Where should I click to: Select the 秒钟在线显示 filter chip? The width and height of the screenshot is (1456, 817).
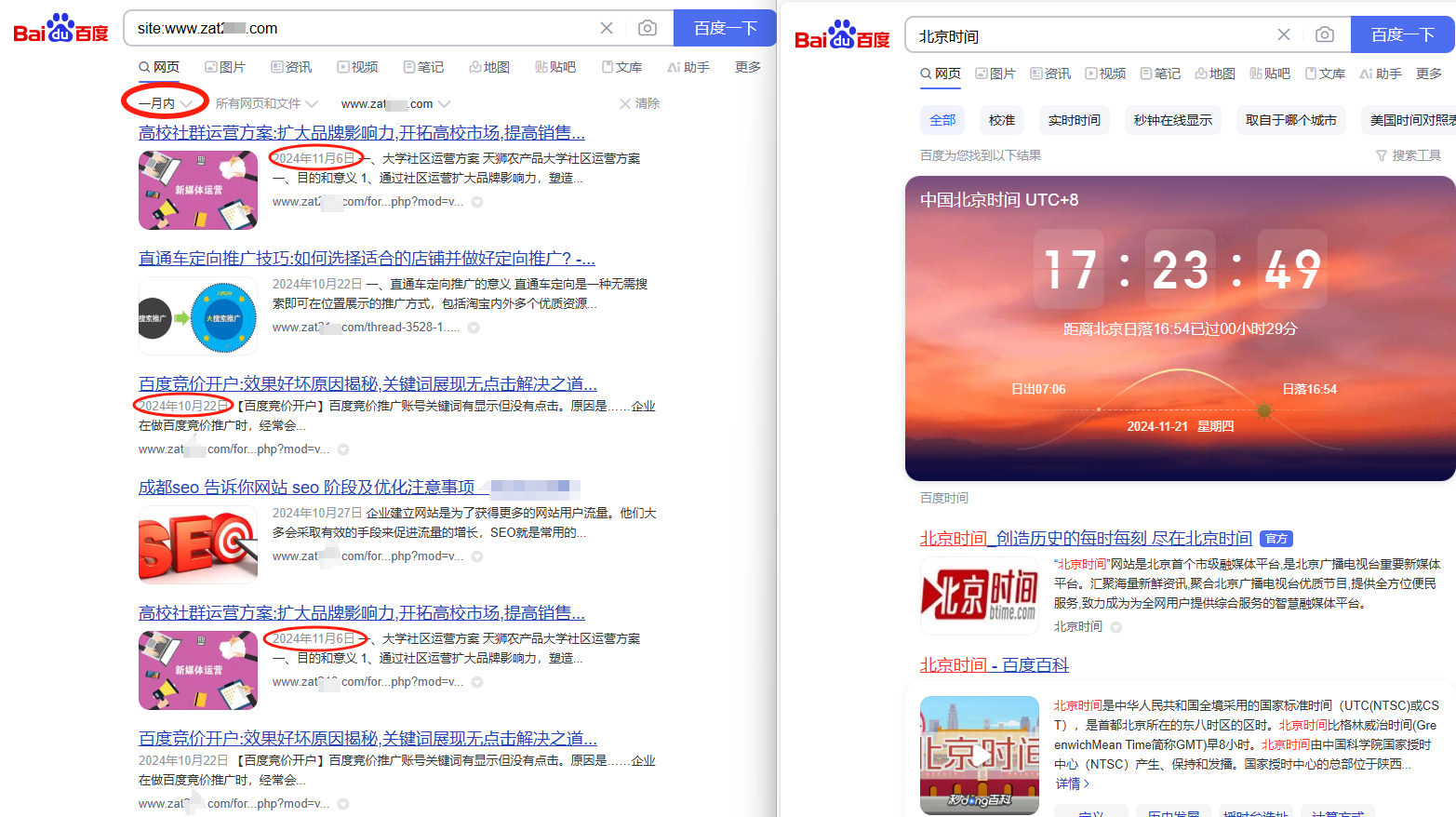[x=1173, y=120]
